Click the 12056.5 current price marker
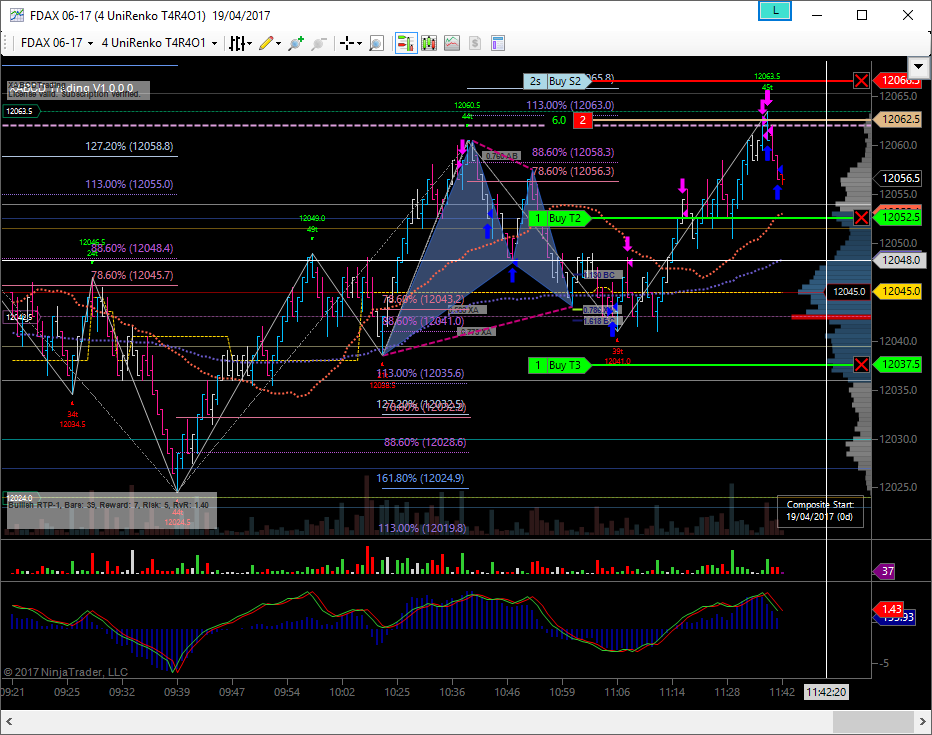 pyautogui.click(x=898, y=178)
